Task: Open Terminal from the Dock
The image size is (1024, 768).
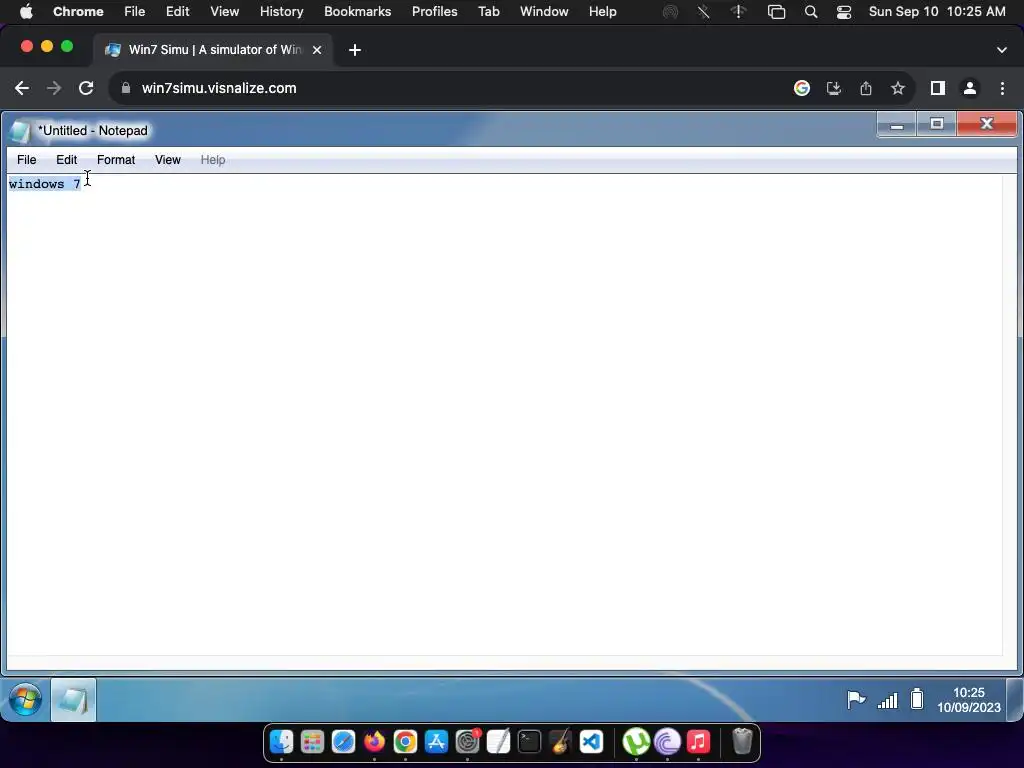Action: (x=530, y=742)
